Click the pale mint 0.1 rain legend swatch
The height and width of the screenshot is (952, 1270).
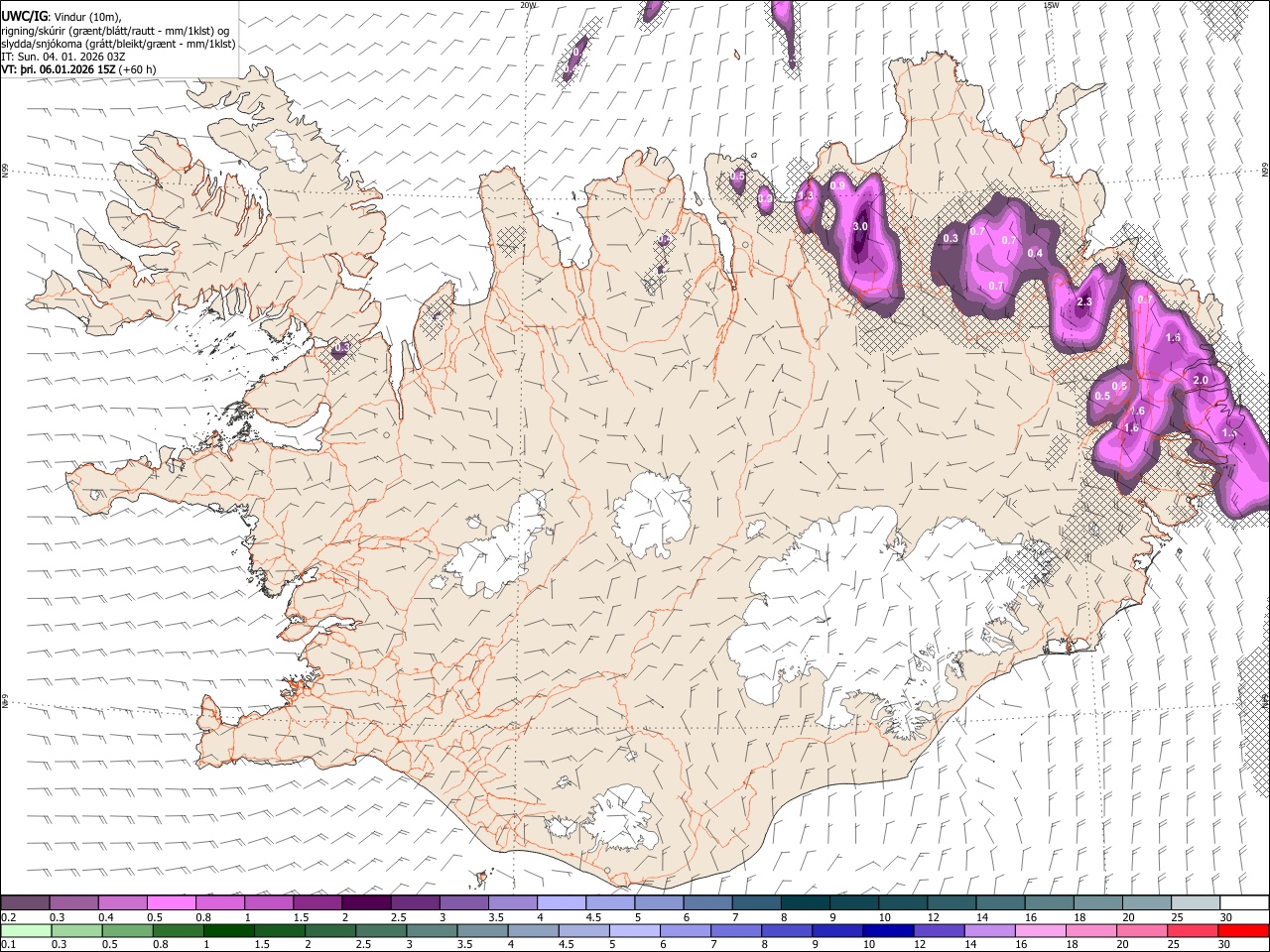[x=26, y=931]
